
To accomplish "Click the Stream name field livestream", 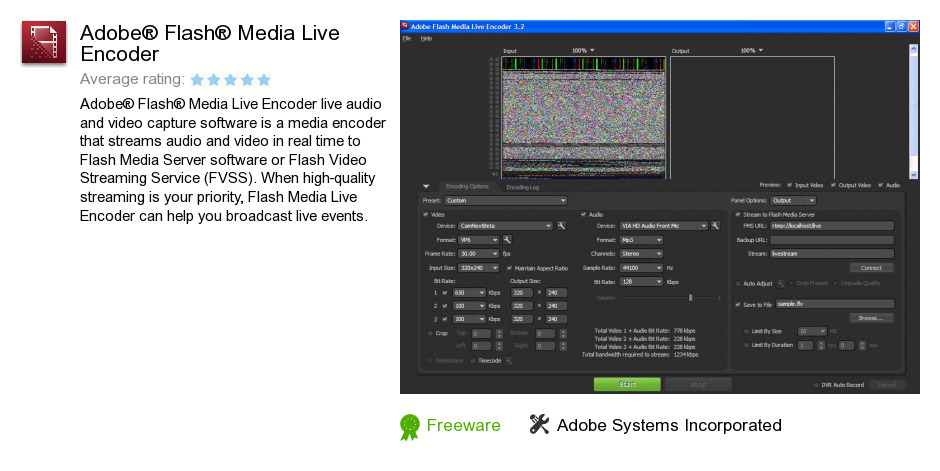I will coord(832,254).
